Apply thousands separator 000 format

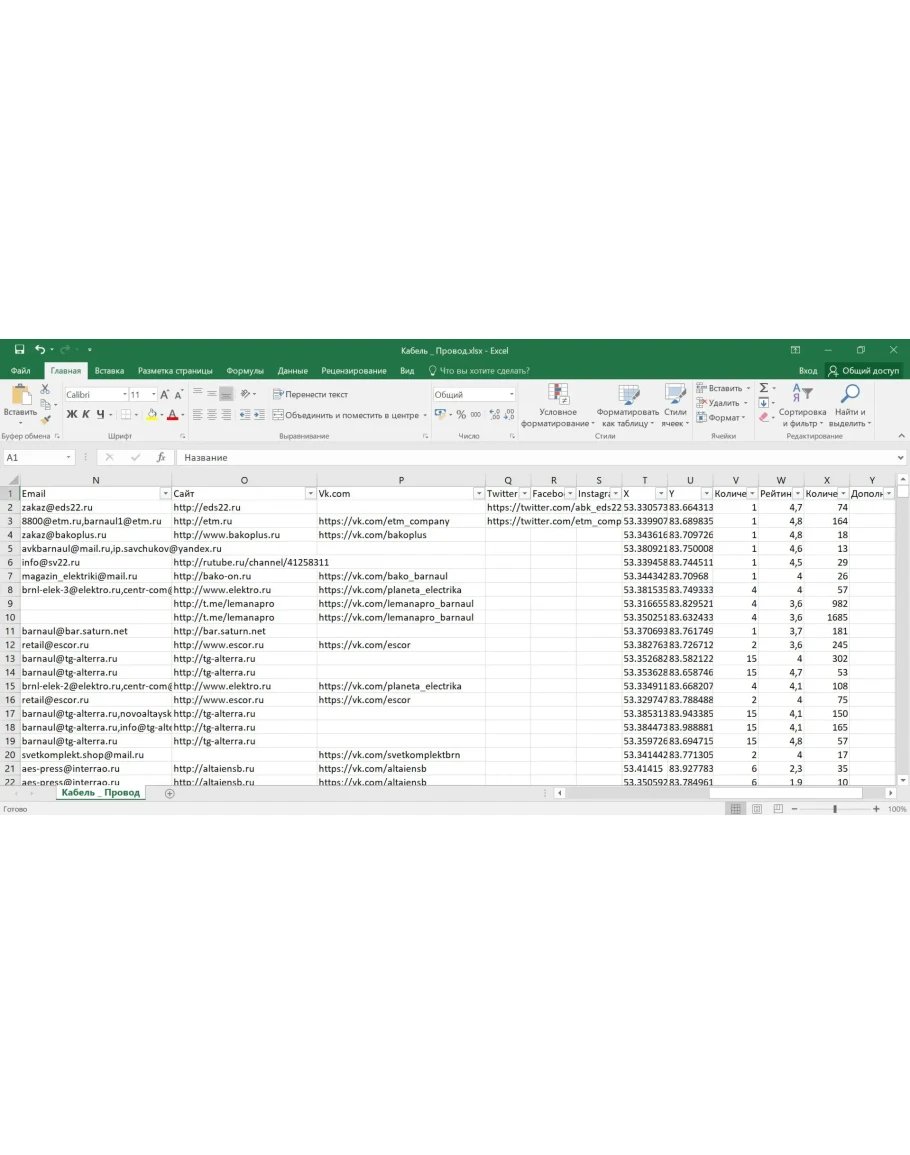[476, 415]
